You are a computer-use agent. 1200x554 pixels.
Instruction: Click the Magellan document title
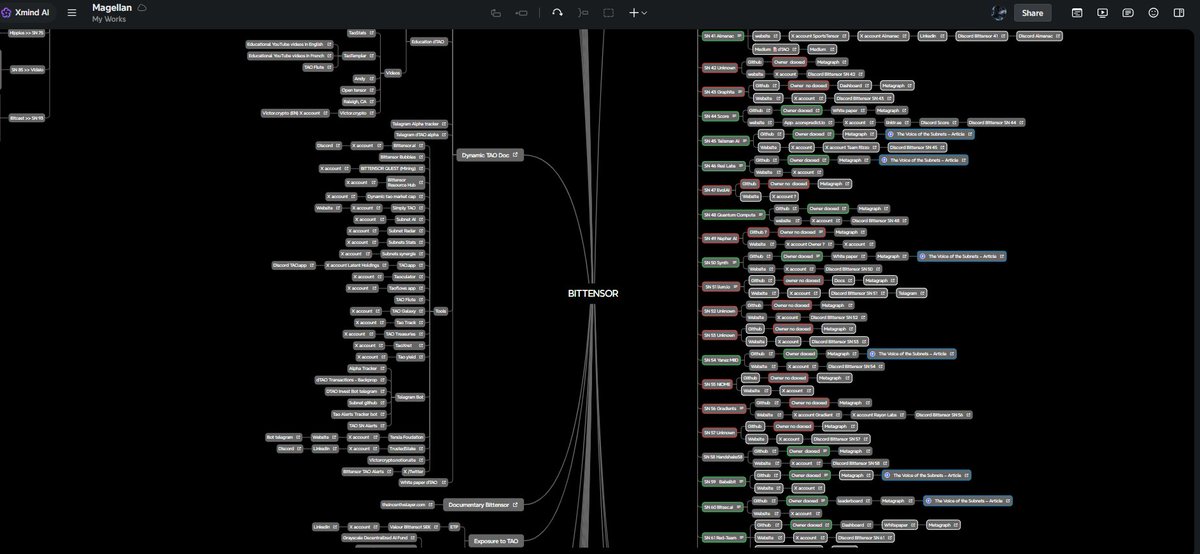112,7
